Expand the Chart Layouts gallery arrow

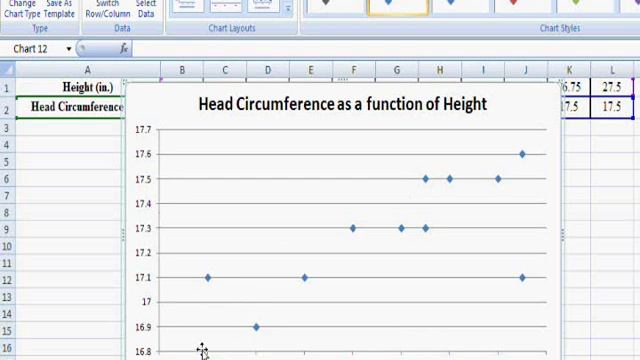coord(288,8)
